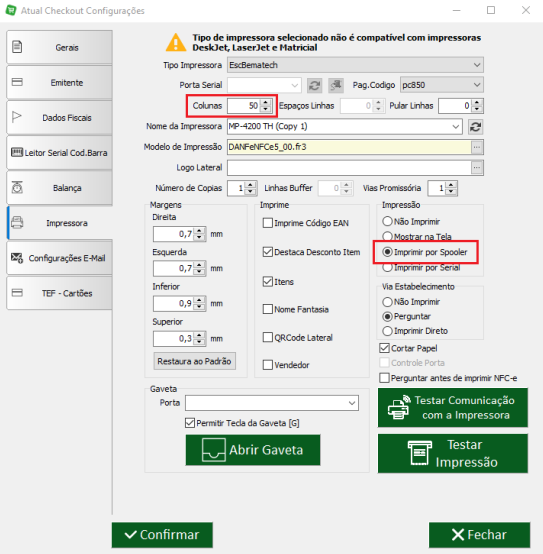Browse for Modelo de Impressão file
Viewport: 543px width, 554px height.
[x=477, y=147]
